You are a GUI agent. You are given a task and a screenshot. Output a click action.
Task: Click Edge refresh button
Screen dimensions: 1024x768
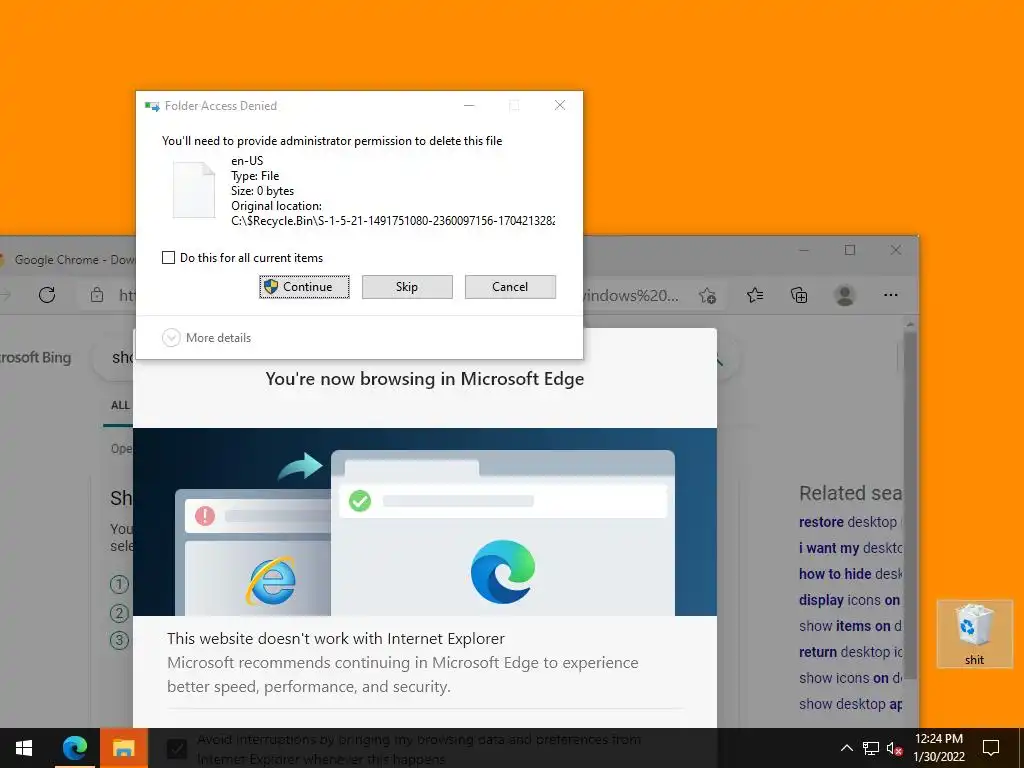[47, 295]
